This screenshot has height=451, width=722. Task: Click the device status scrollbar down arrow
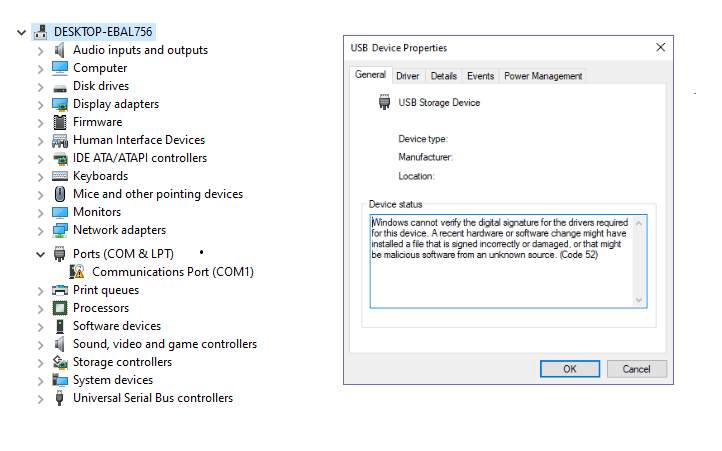tap(639, 300)
